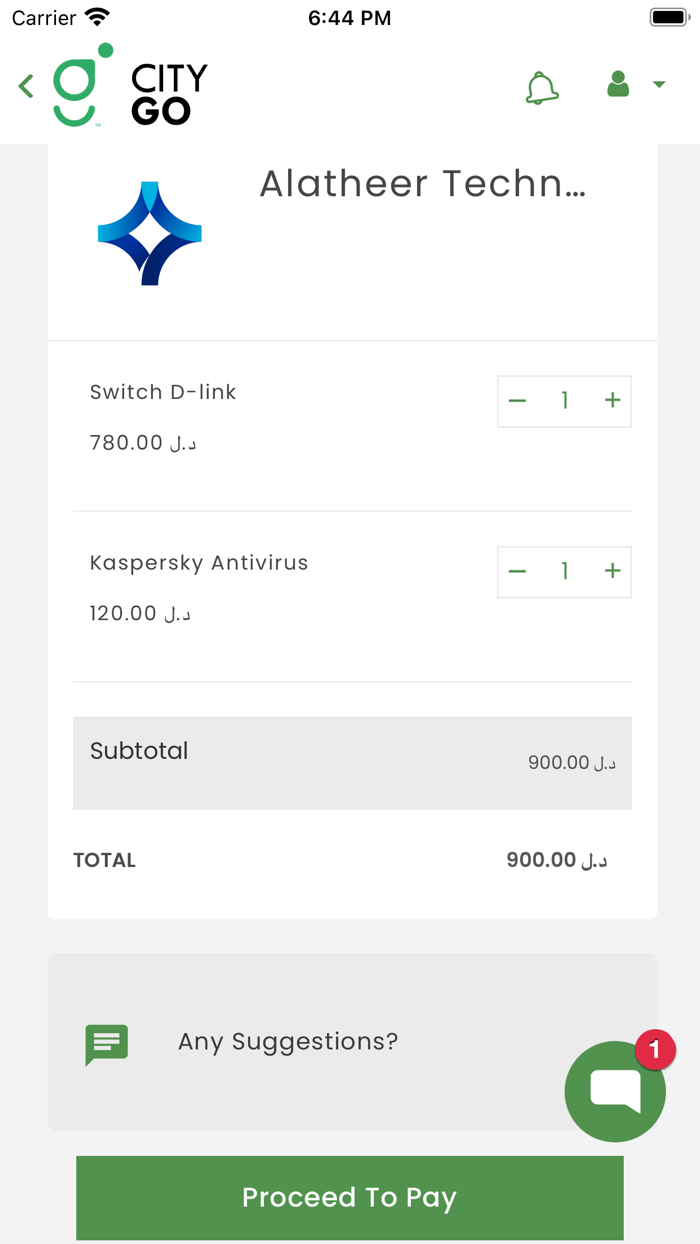Open Alatheer Techn... store title
This screenshot has width=700, height=1244.
click(422, 184)
